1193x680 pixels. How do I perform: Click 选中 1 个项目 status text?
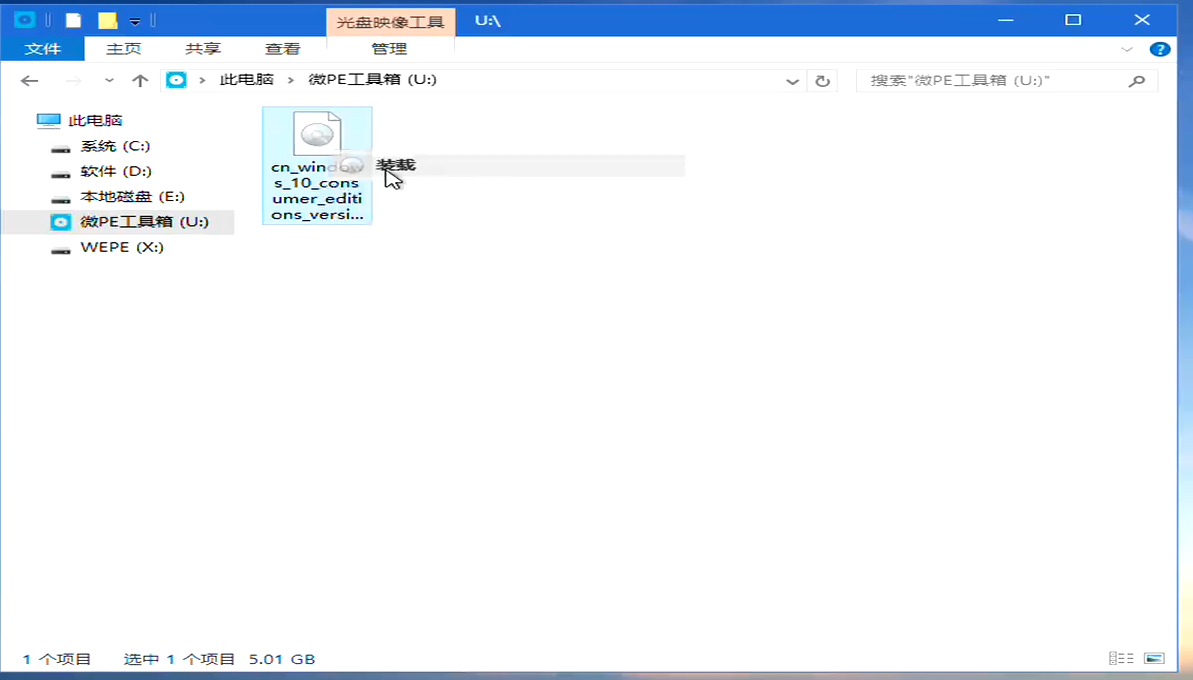pyautogui.click(x=180, y=659)
